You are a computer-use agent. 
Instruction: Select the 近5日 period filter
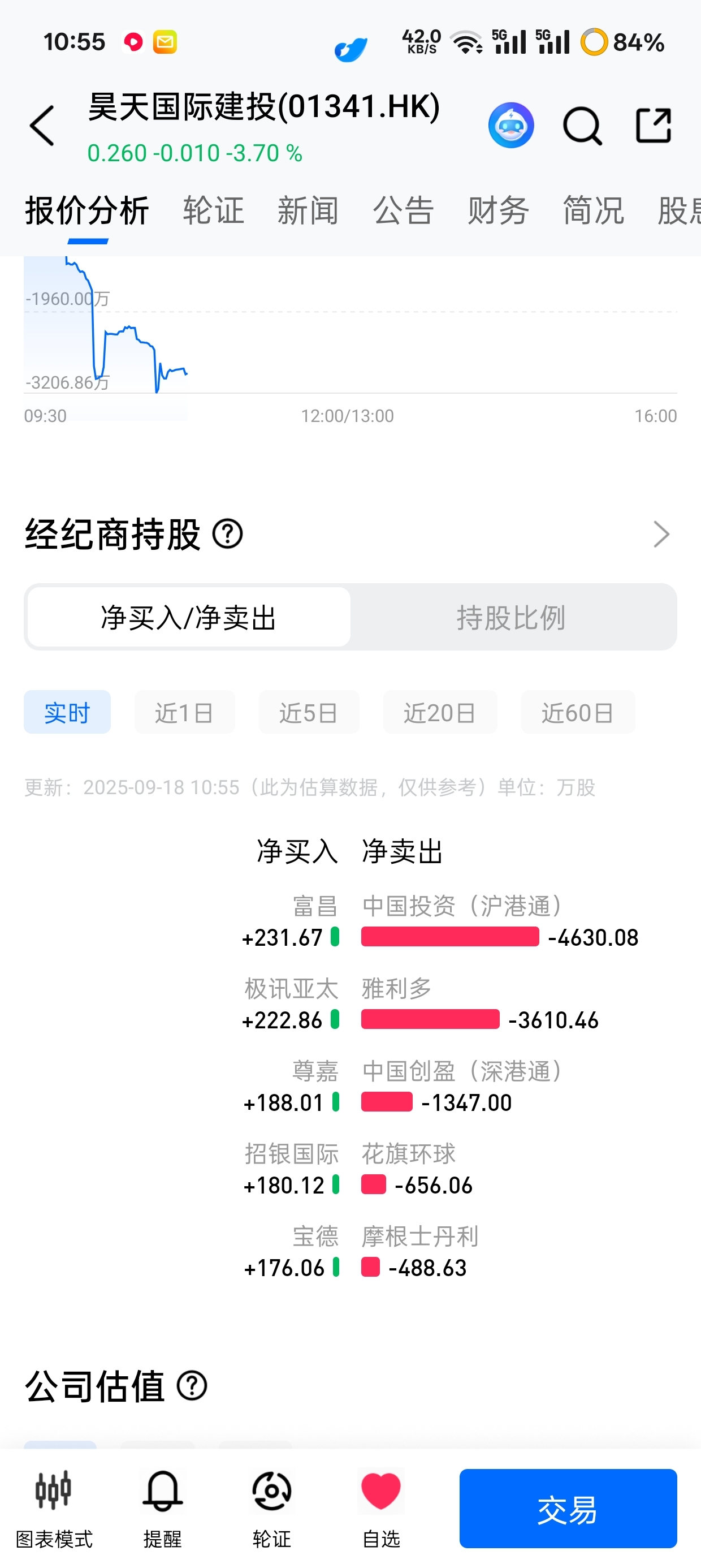click(x=309, y=712)
